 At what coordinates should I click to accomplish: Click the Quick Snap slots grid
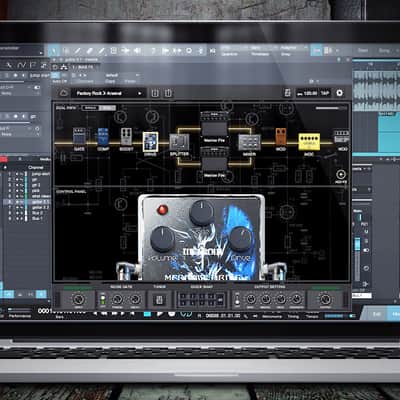tap(201, 299)
